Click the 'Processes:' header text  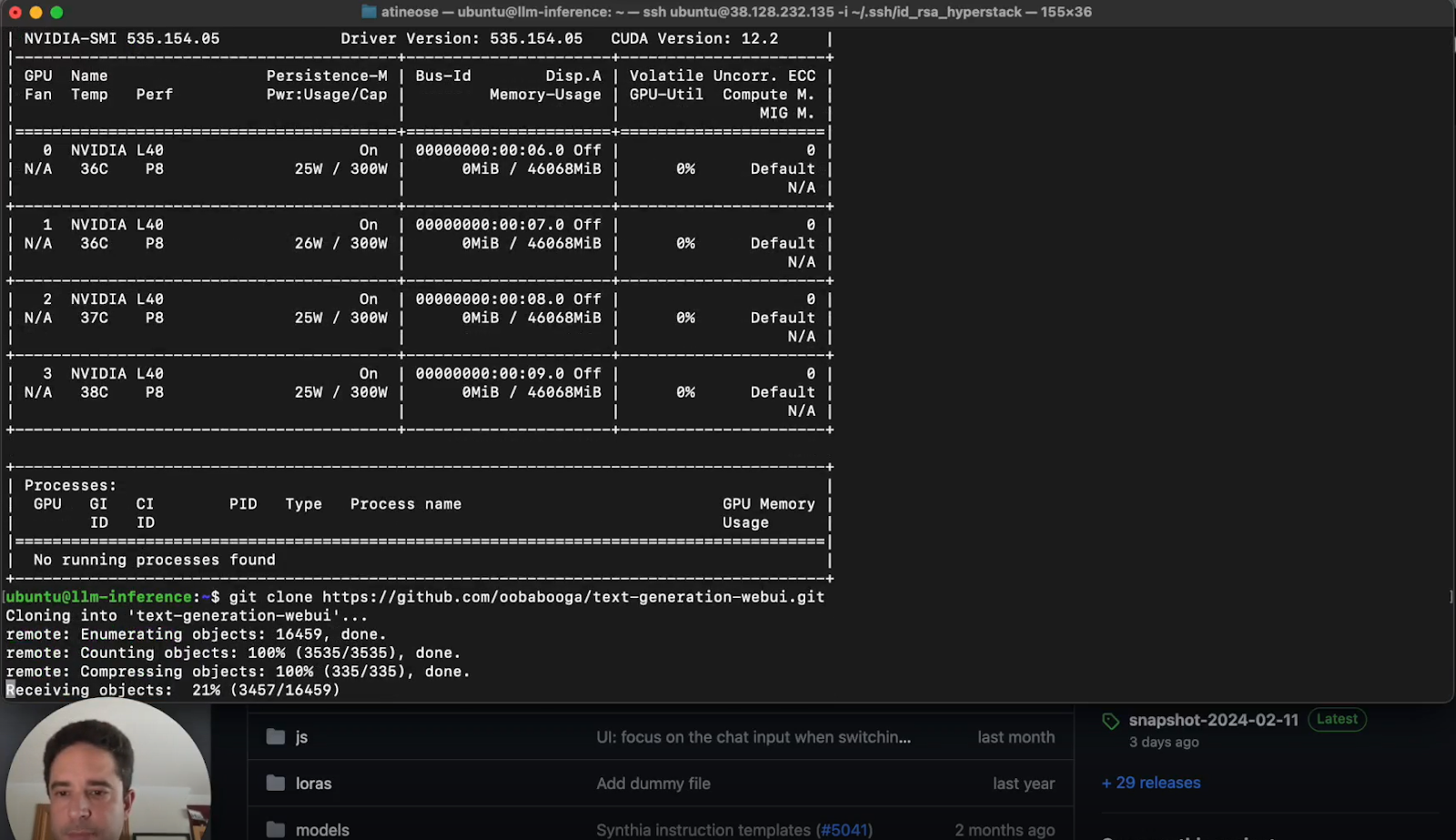(x=70, y=485)
